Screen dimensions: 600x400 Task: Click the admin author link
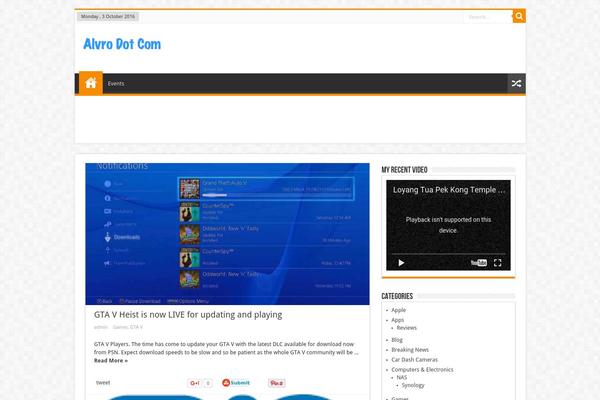101,327
